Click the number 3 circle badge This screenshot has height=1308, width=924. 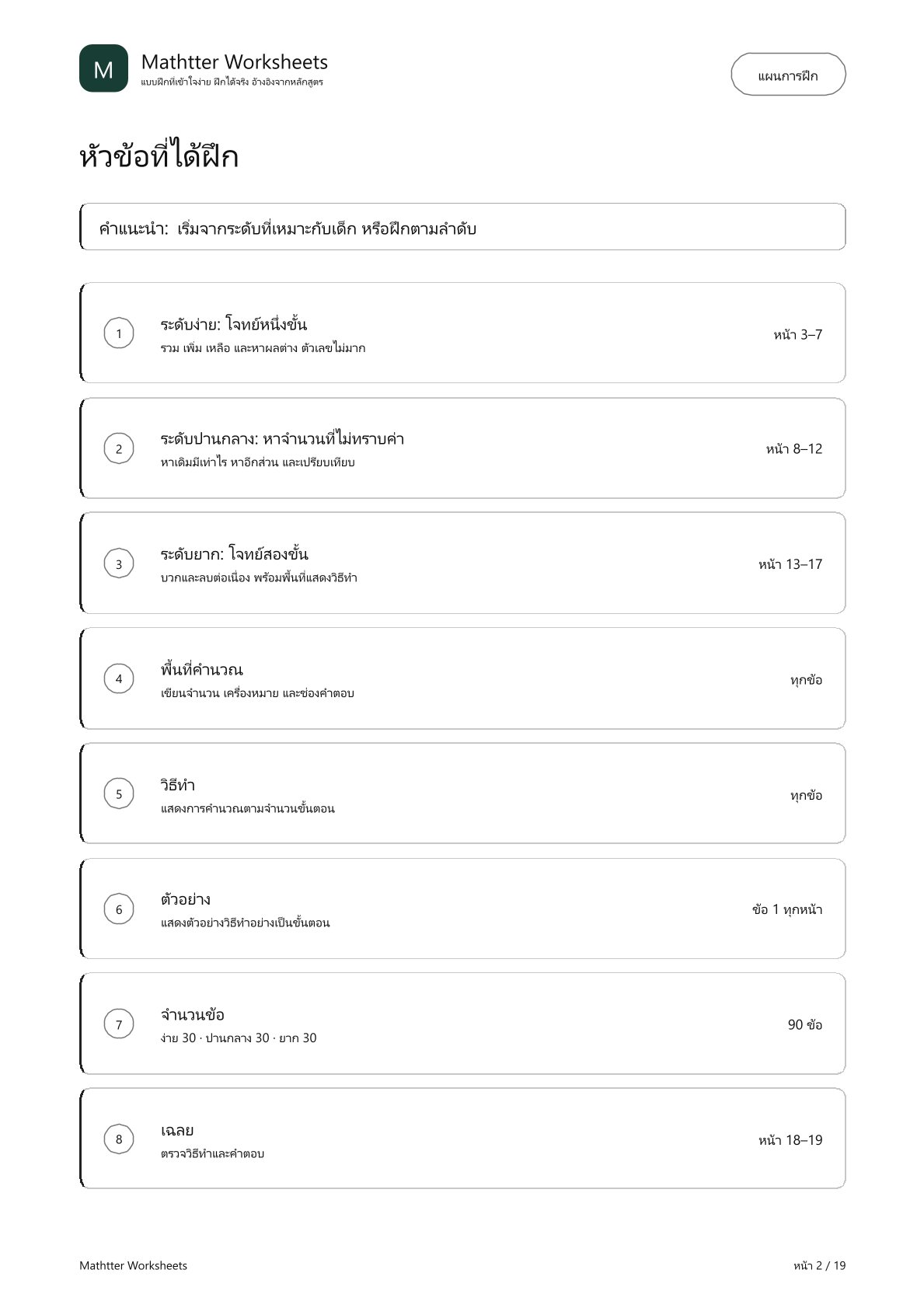[119, 563]
